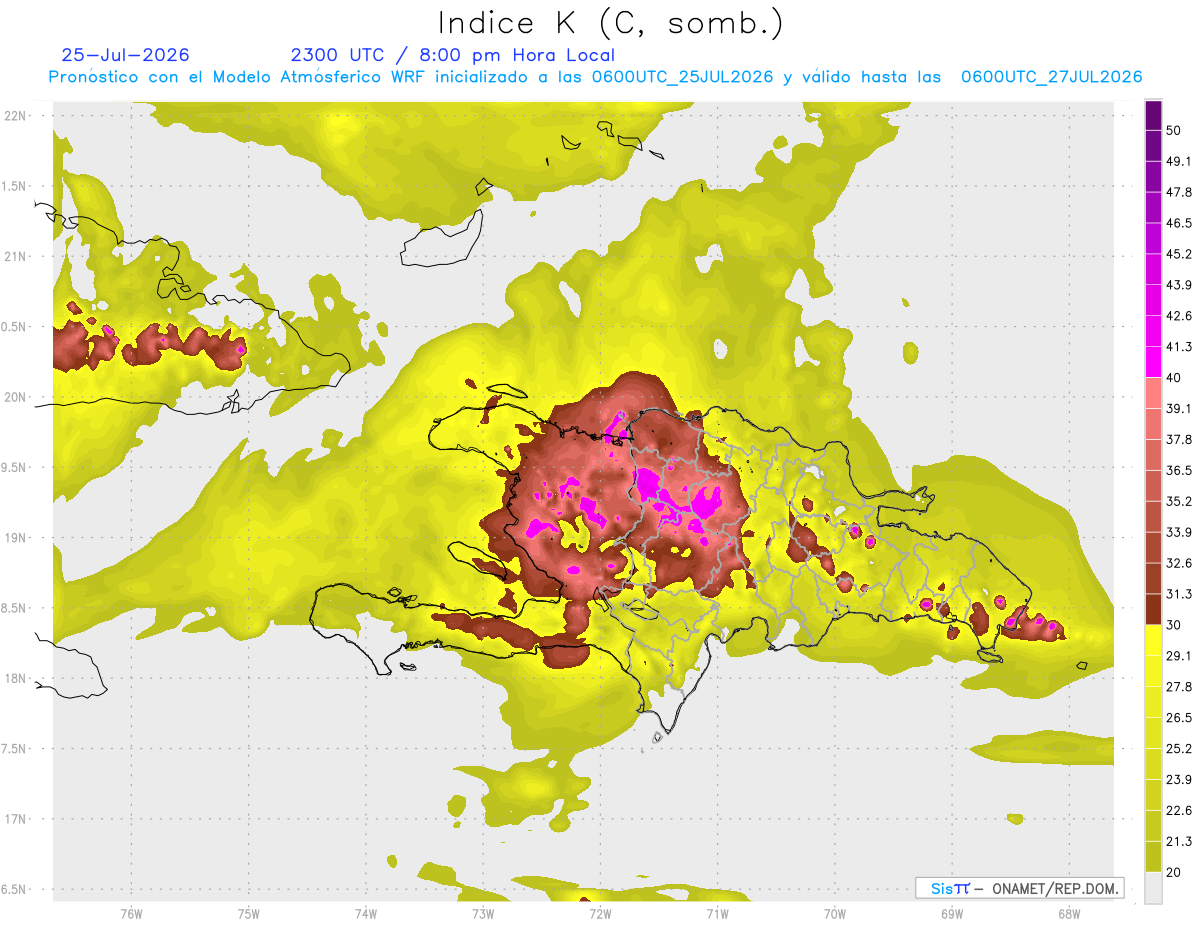Screen dimensions: 1200x927
Task: Click the "22N" latitude label
Action: [x=15, y=115]
